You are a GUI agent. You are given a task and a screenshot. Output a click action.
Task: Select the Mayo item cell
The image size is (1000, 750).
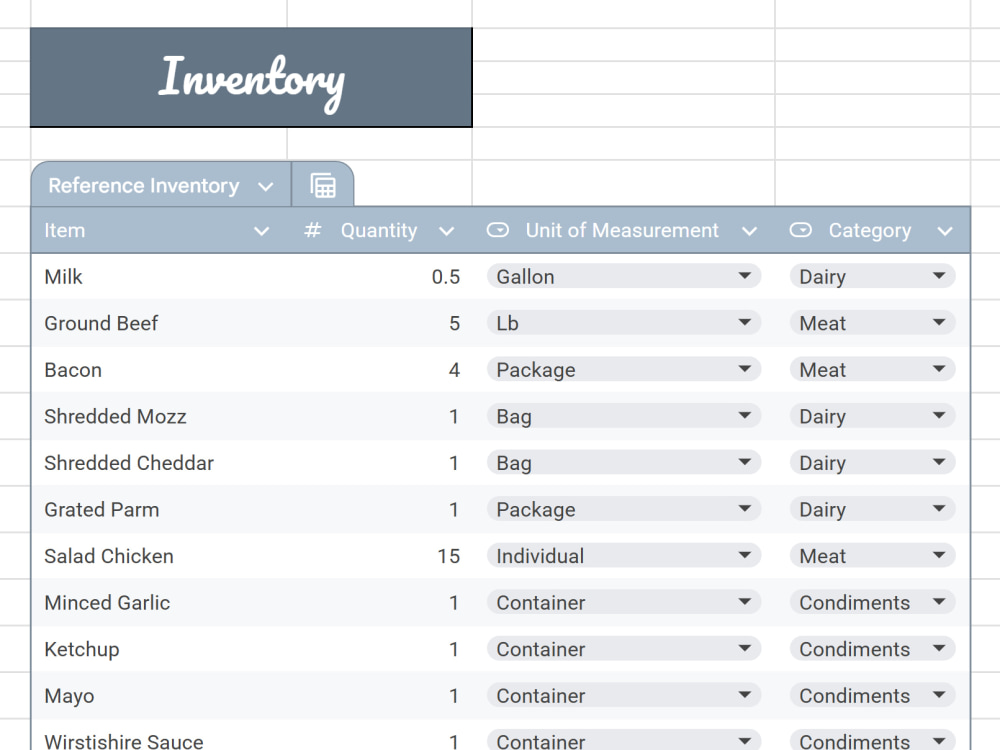(x=159, y=695)
